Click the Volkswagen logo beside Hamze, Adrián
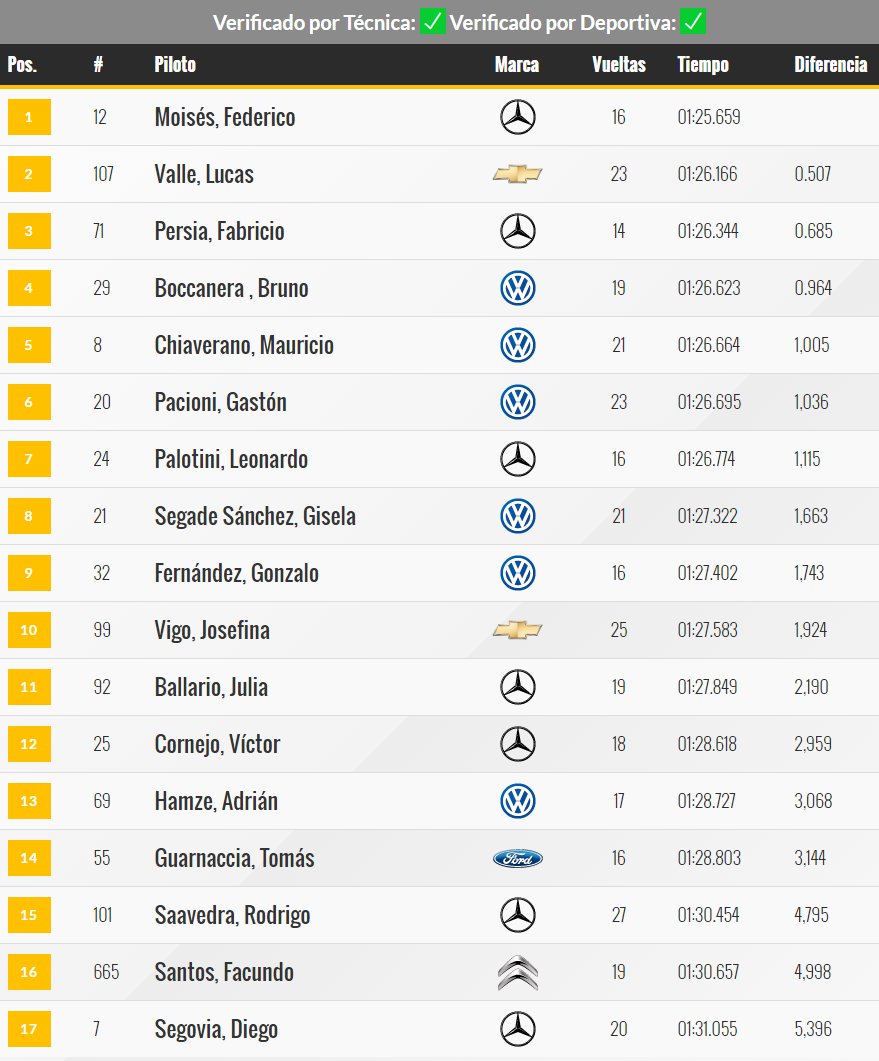The image size is (879, 1061). [x=518, y=801]
